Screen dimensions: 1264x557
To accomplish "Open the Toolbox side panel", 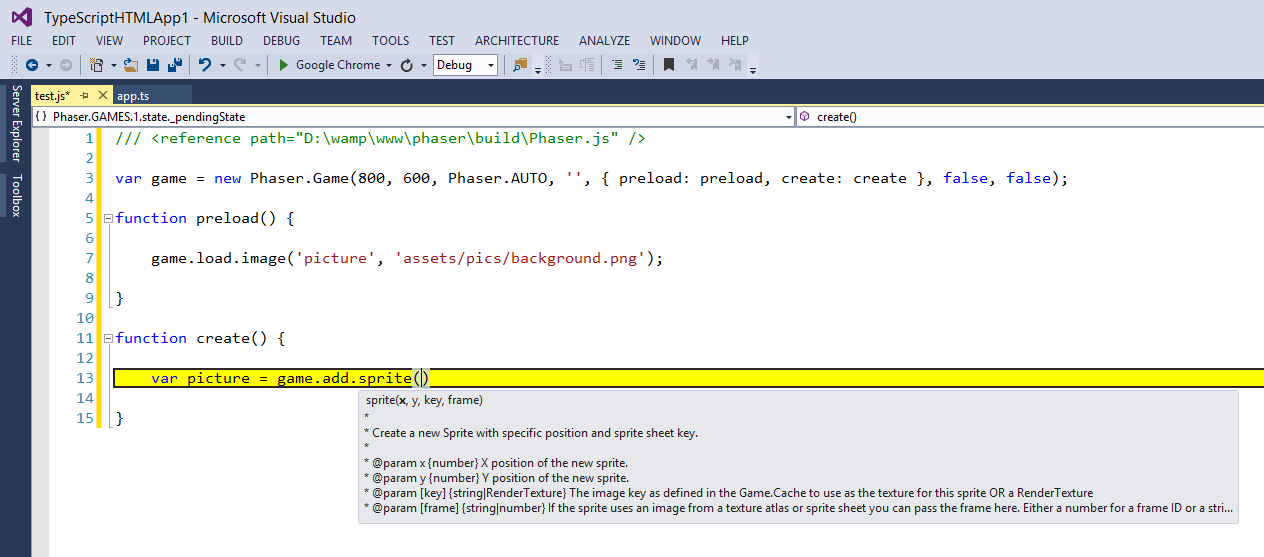I will (x=16, y=196).
